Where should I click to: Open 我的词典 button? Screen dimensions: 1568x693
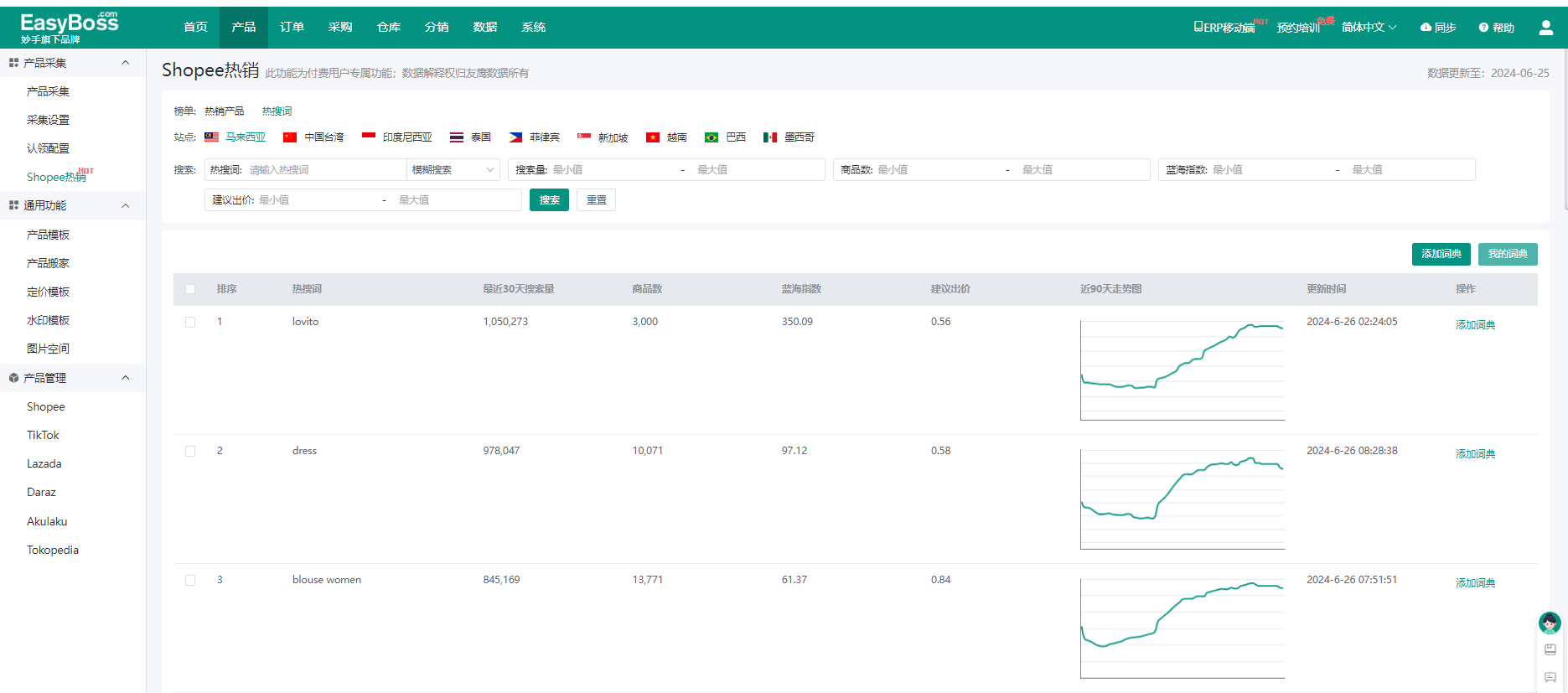click(x=1508, y=254)
